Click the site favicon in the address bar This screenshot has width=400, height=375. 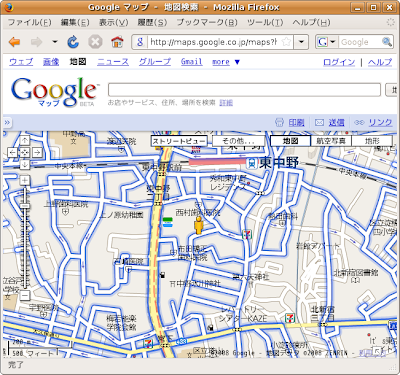click(140, 42)
